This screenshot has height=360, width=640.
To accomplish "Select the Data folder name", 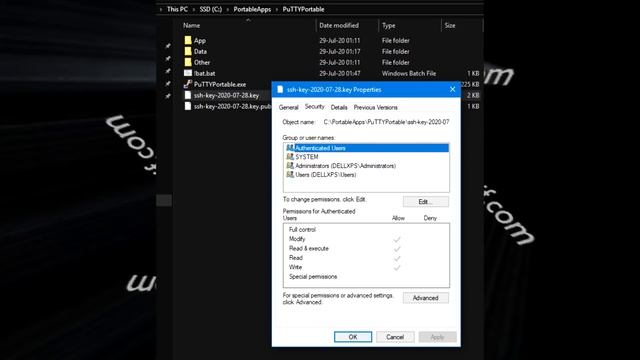I will coord(200,51).
